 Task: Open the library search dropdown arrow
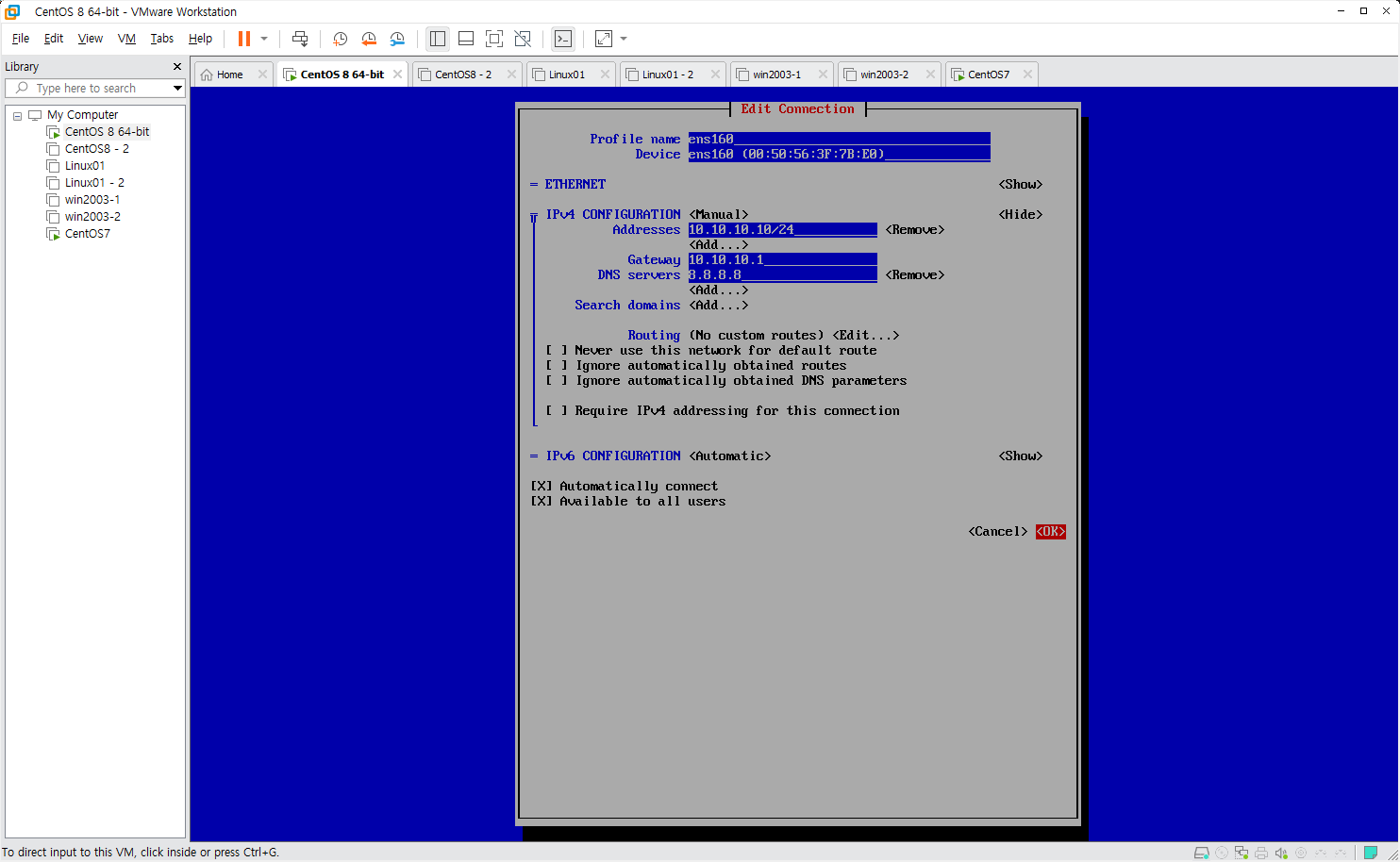pyautogui.click(x=177, y=88)
